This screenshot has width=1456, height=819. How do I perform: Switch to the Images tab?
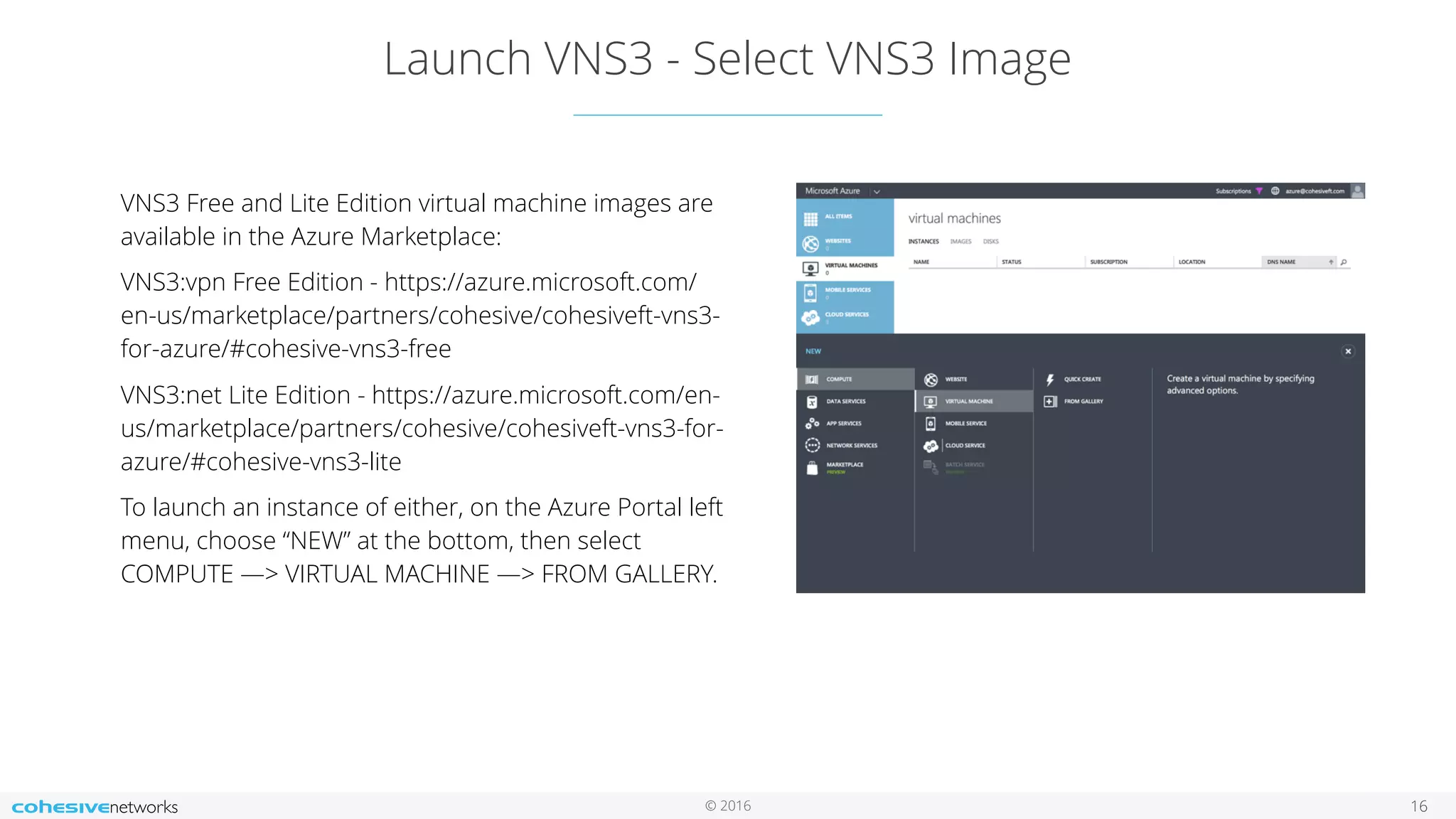(960, 242)
